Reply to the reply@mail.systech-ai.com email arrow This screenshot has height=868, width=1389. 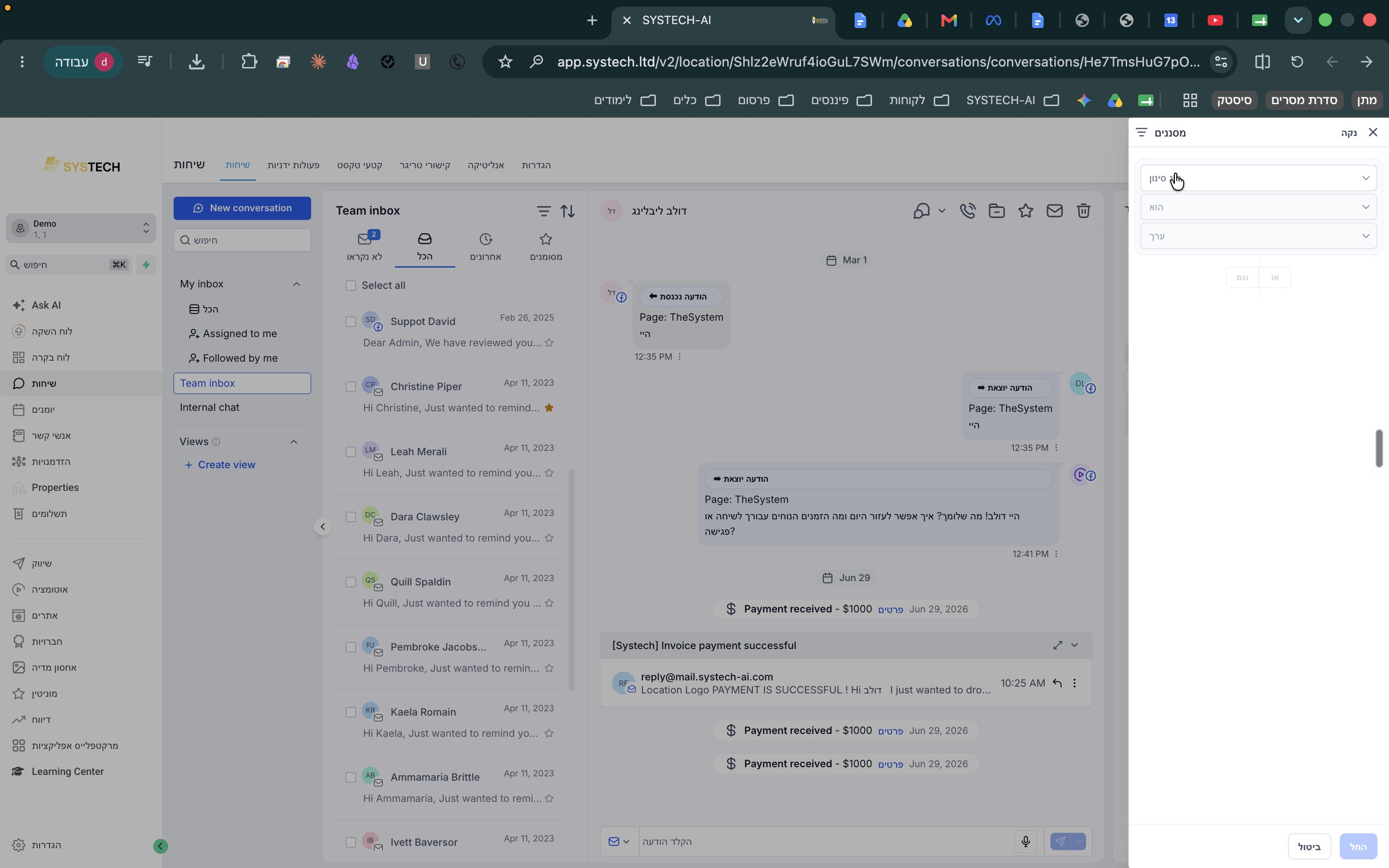click(x=1057, y=683)
